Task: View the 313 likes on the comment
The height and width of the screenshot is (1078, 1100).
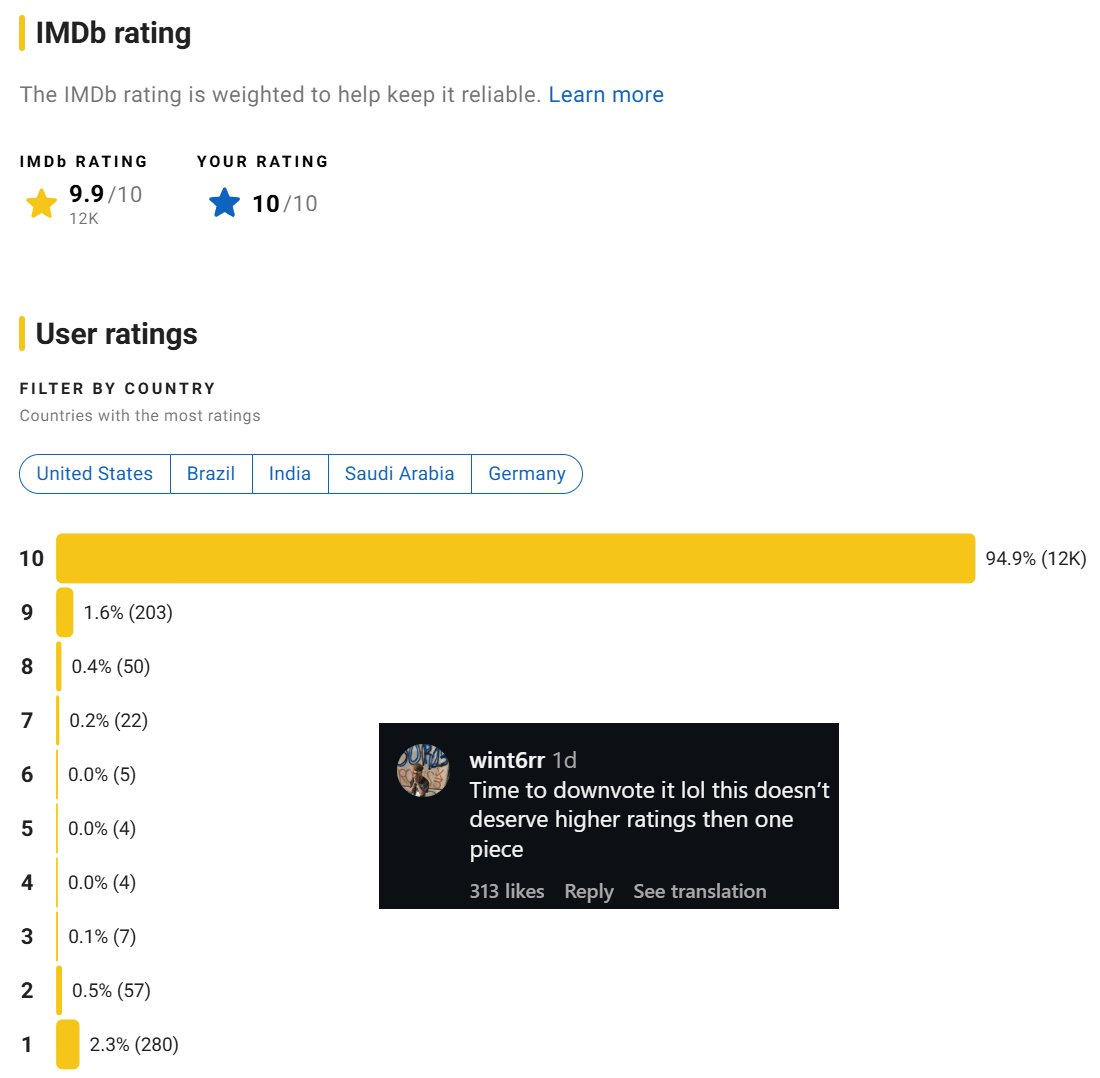Action: click(507, 891)
